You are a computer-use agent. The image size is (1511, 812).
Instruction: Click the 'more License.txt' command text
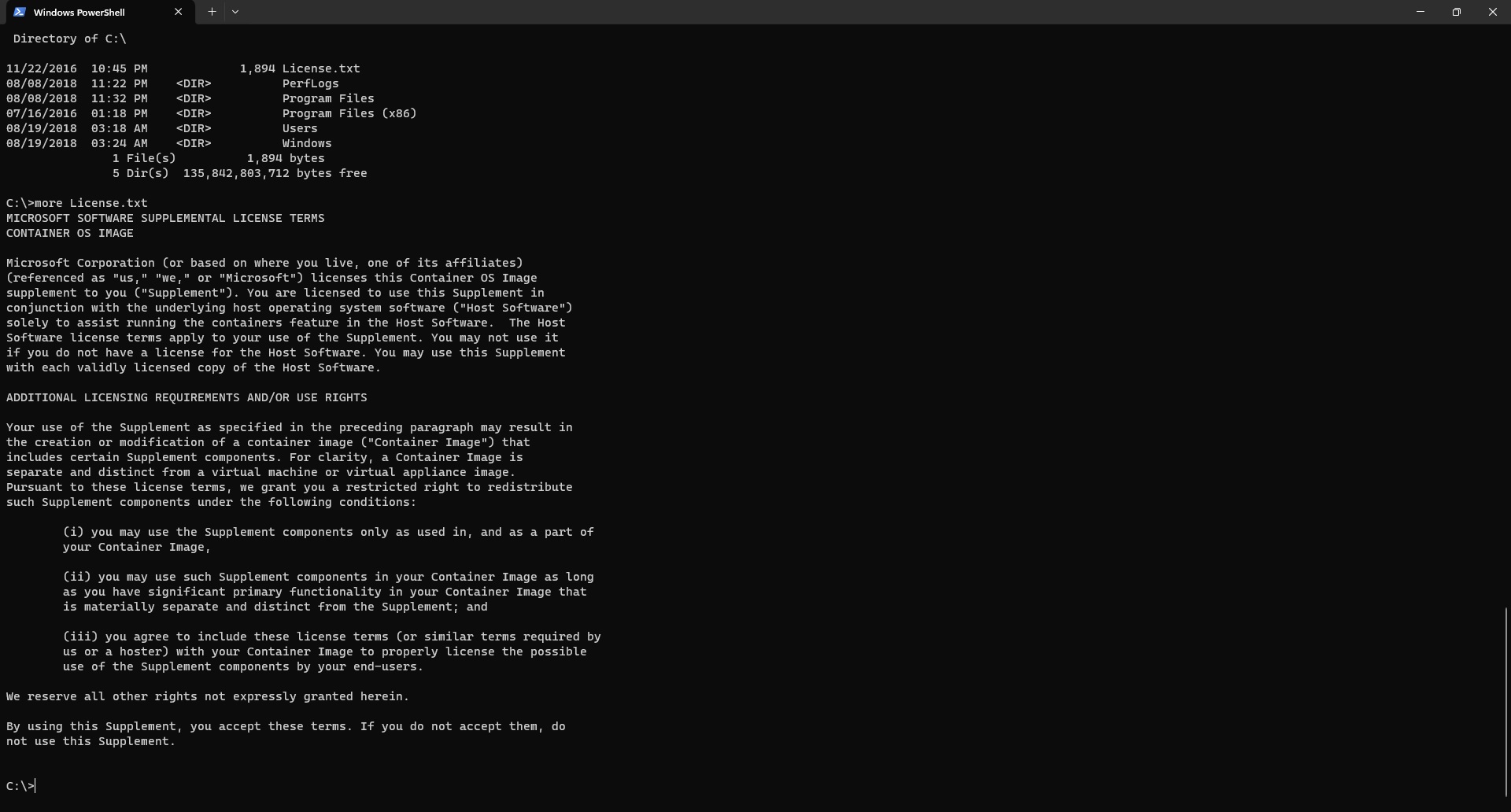91,203
